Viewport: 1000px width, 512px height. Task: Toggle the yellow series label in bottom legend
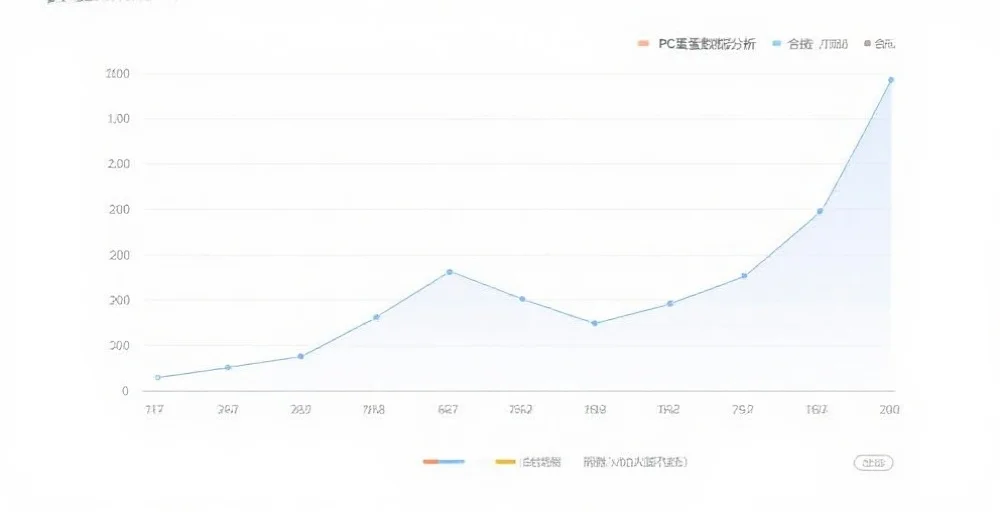coord(541,462)
